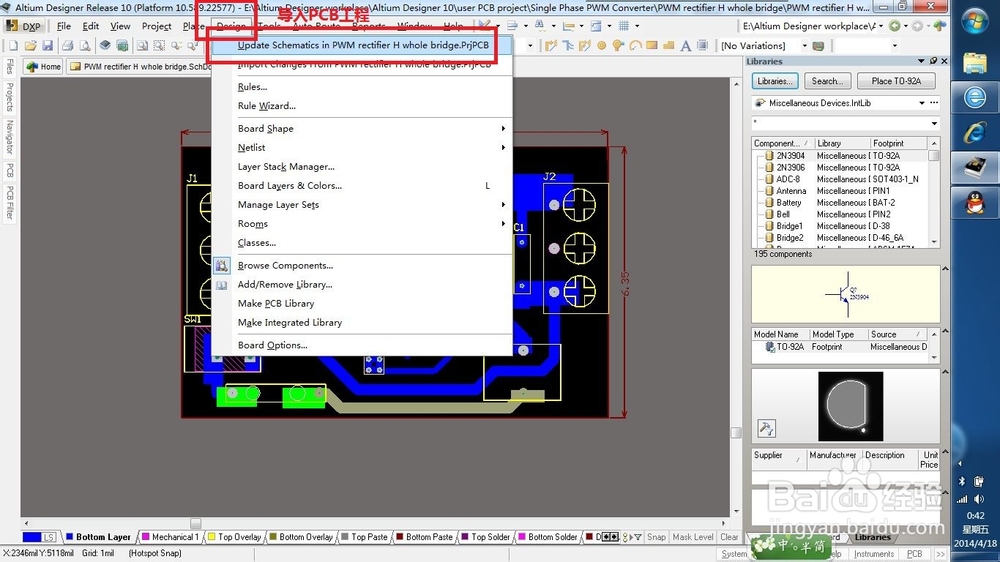
Task: Select the Bridge1 component row
Action: (x=841, y=226)
